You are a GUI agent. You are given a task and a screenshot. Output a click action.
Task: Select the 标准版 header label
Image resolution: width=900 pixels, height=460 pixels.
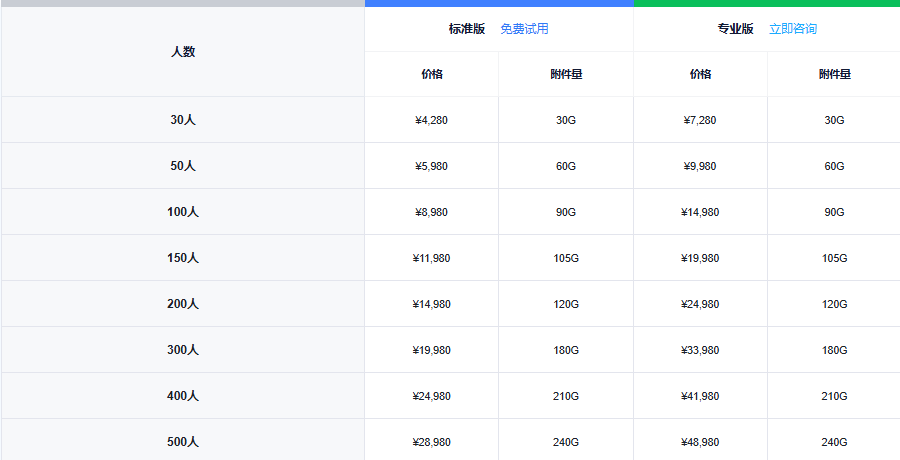(x=467, y=29)
